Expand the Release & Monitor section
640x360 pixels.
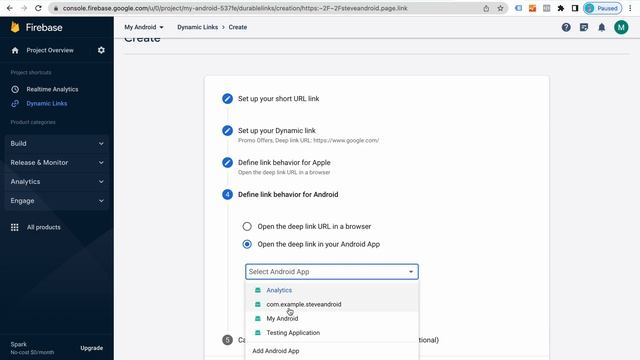(57, 162)
